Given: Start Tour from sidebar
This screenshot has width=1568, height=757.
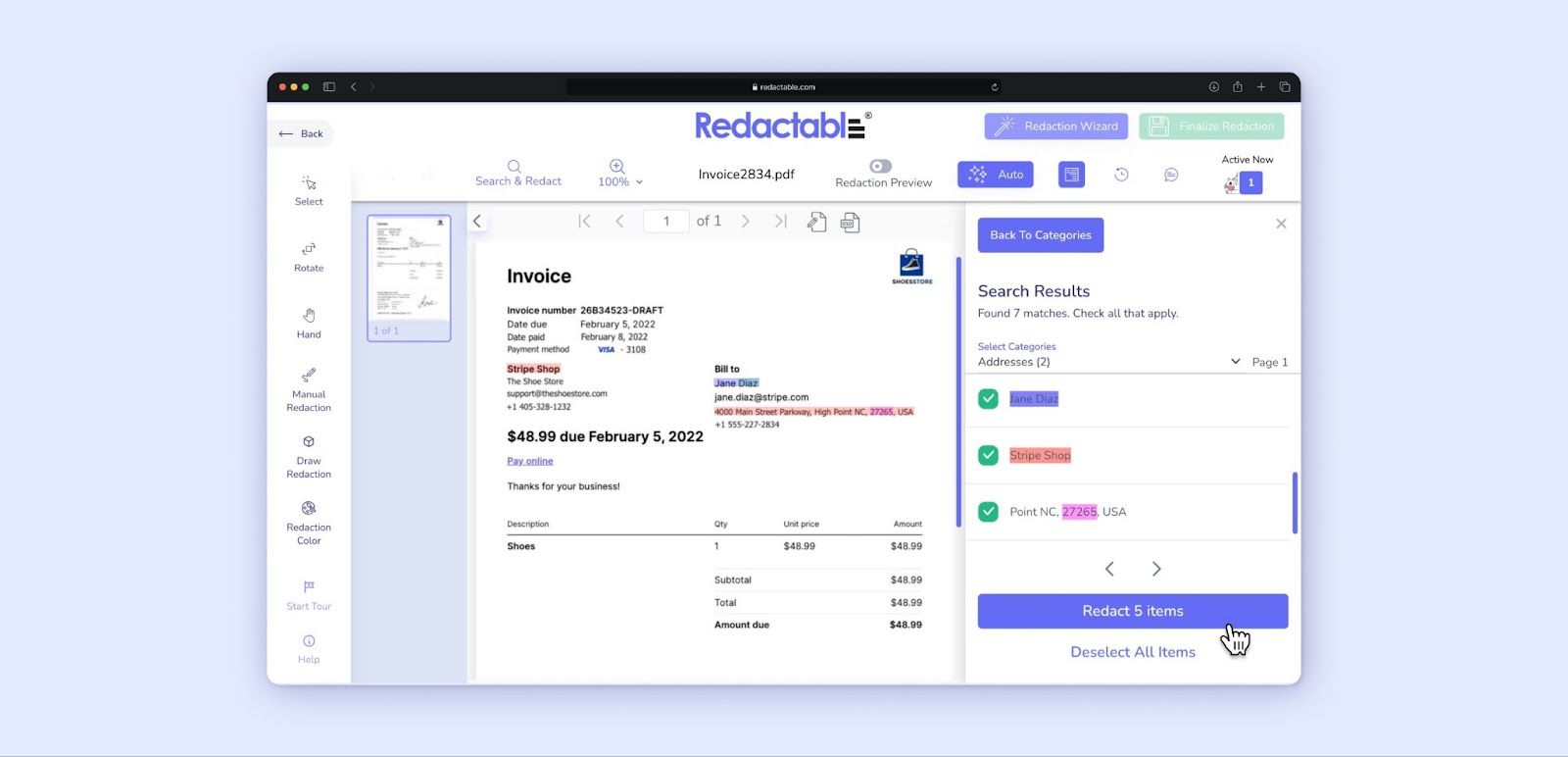Looking at the screenshot, I should (x=309, y=595).
